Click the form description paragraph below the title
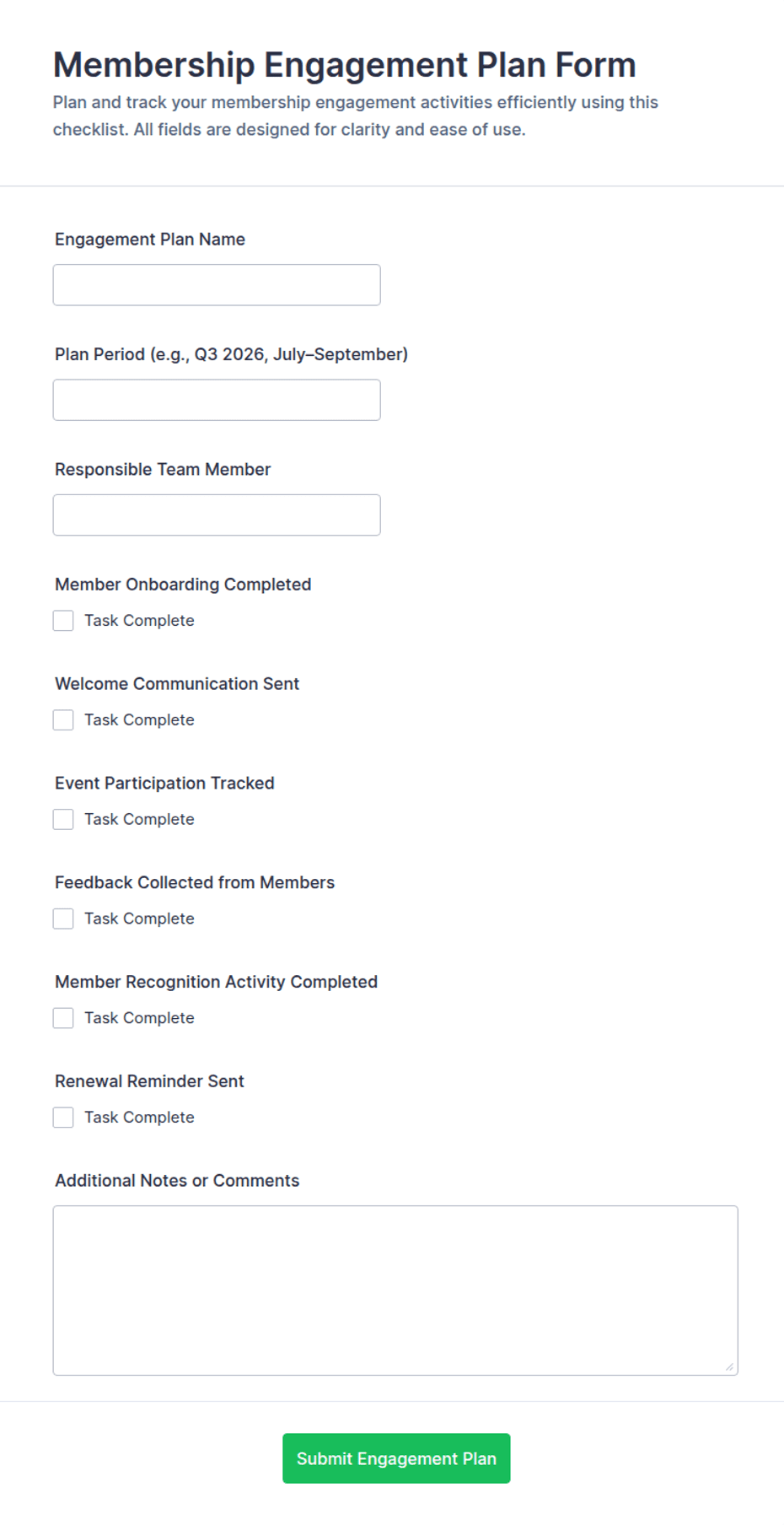Viewport: 784px width, 1525px height. (x=356, y=116)
